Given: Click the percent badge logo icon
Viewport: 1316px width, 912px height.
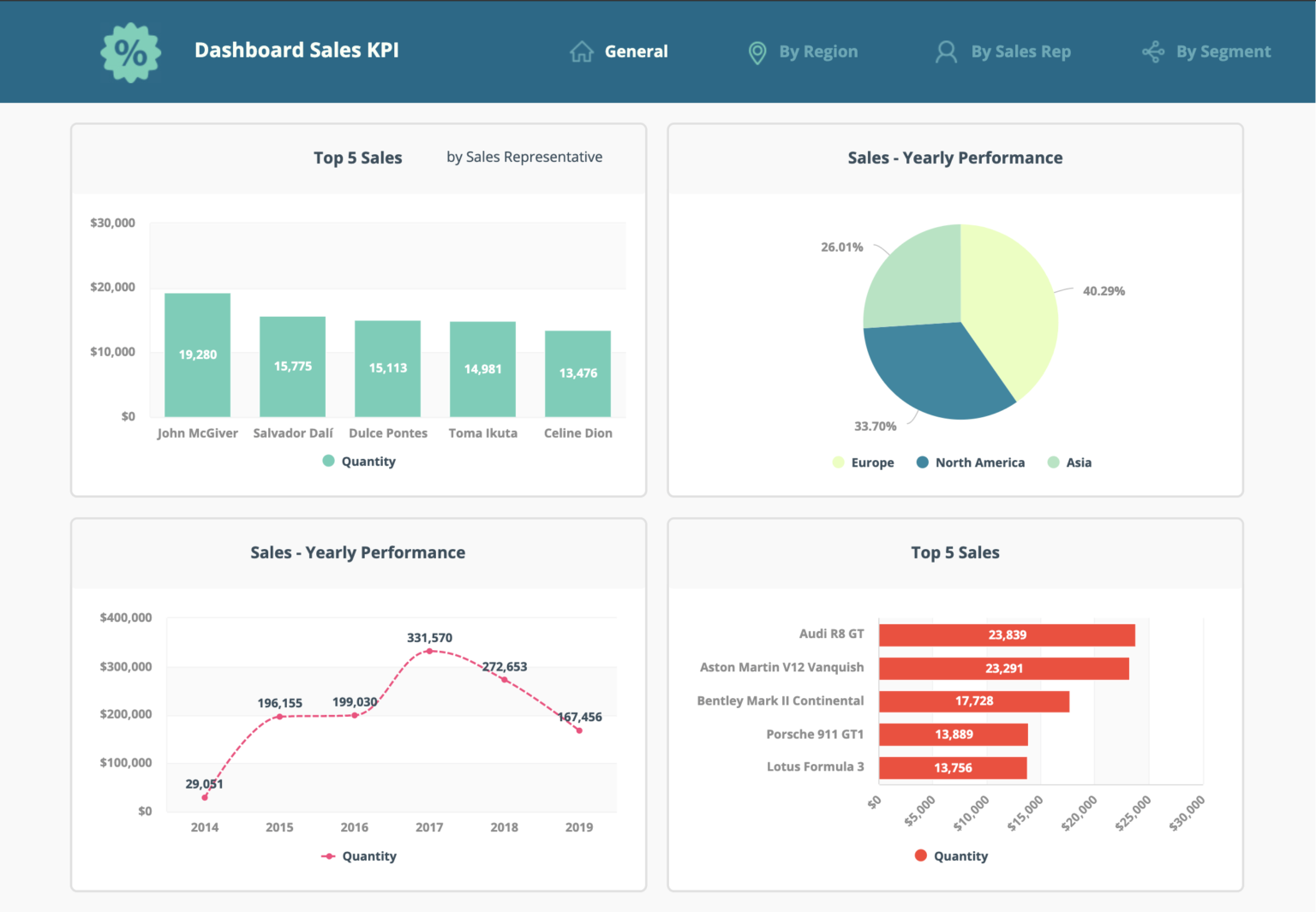Looking at the screenshot, I should point(130,52).
